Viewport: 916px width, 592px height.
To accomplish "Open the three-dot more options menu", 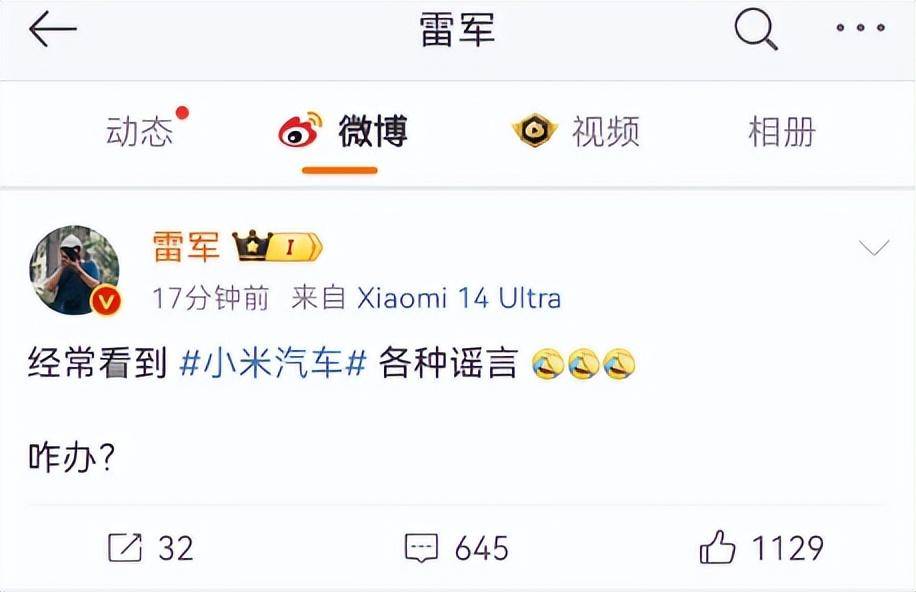I will tap(860, 27).
